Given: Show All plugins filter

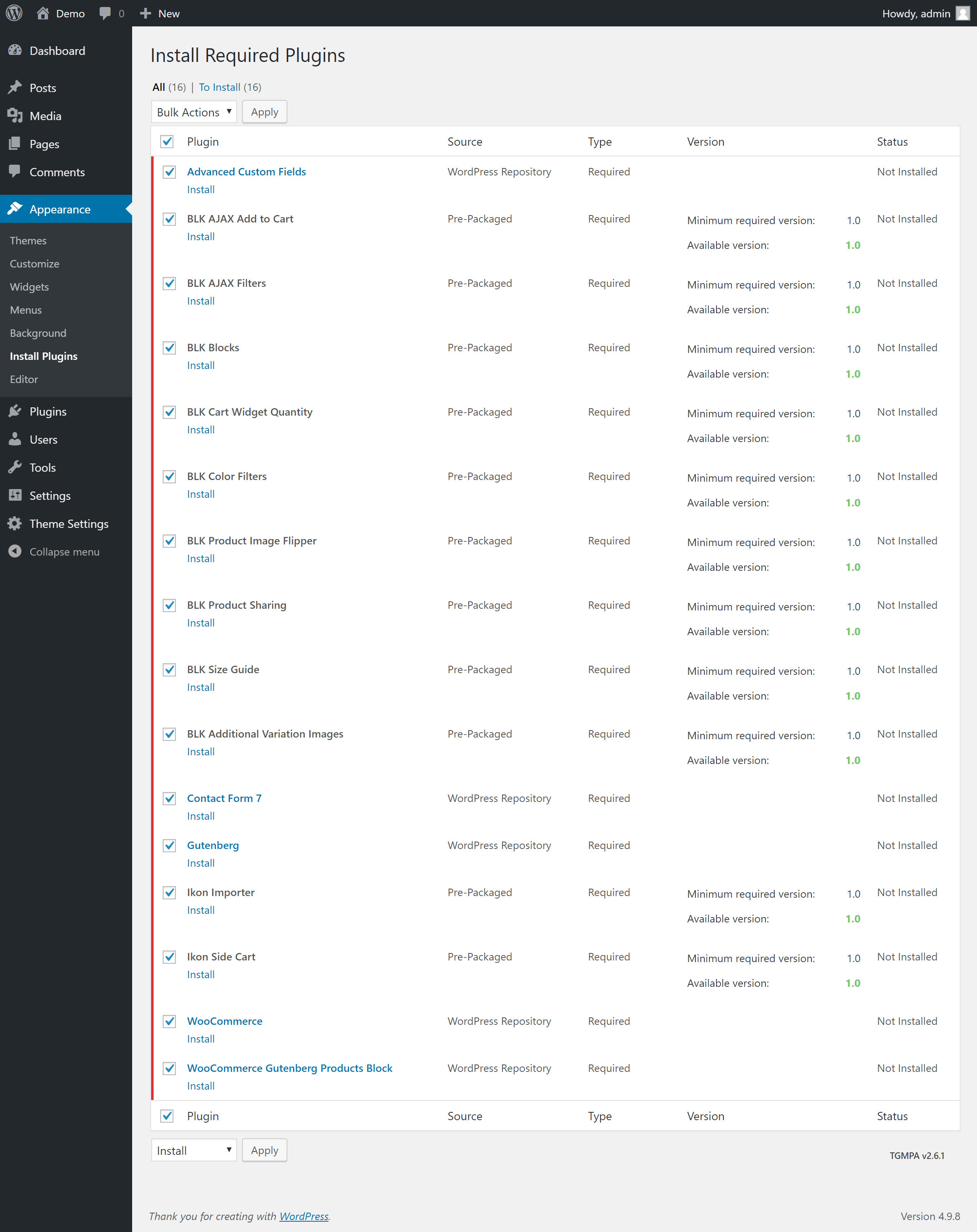Looking at the screenshot, I should 158,87.
